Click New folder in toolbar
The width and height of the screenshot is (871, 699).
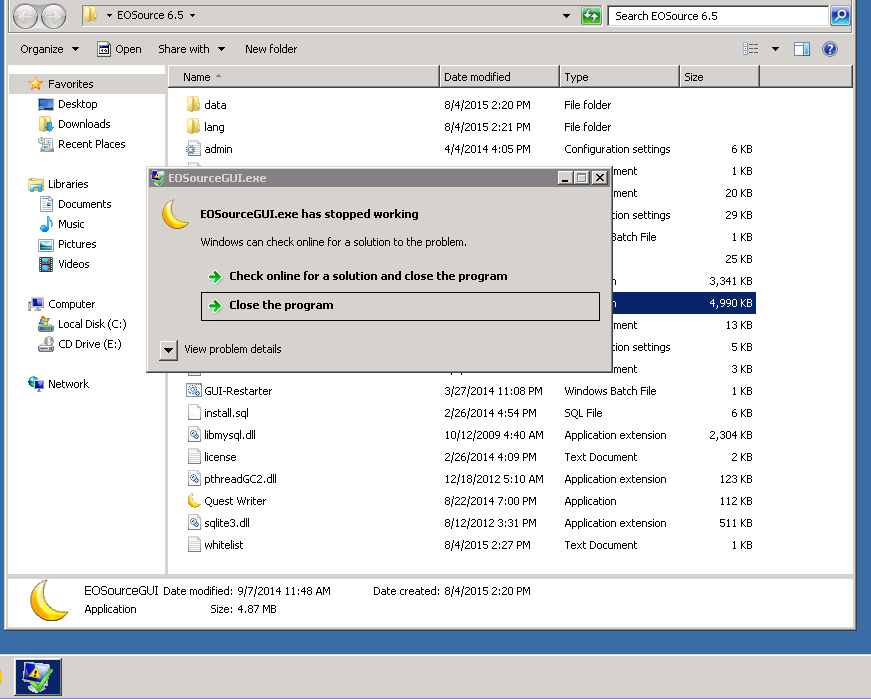(x=271, y=49)
